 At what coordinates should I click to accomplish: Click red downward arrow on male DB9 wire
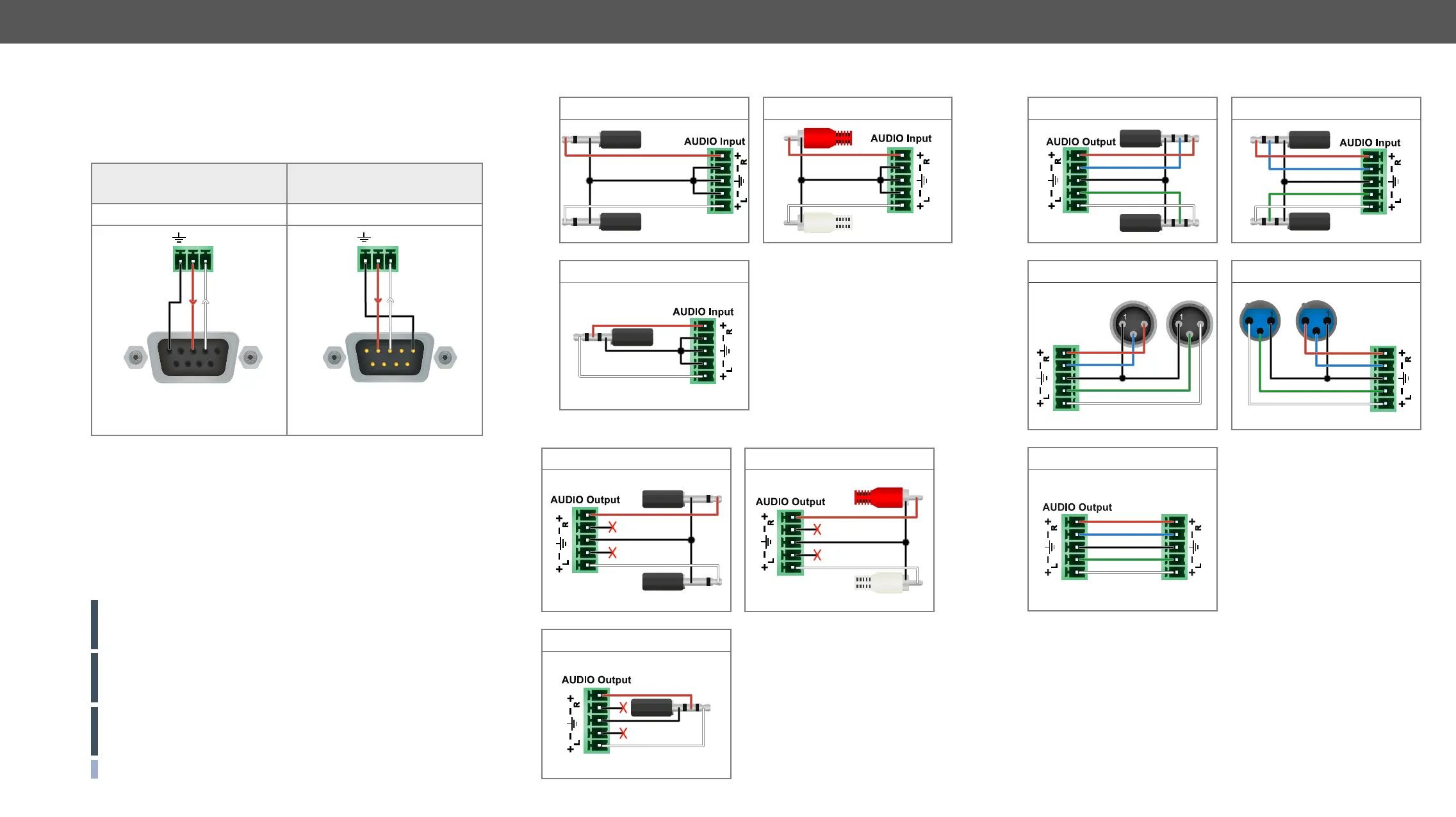378,300
